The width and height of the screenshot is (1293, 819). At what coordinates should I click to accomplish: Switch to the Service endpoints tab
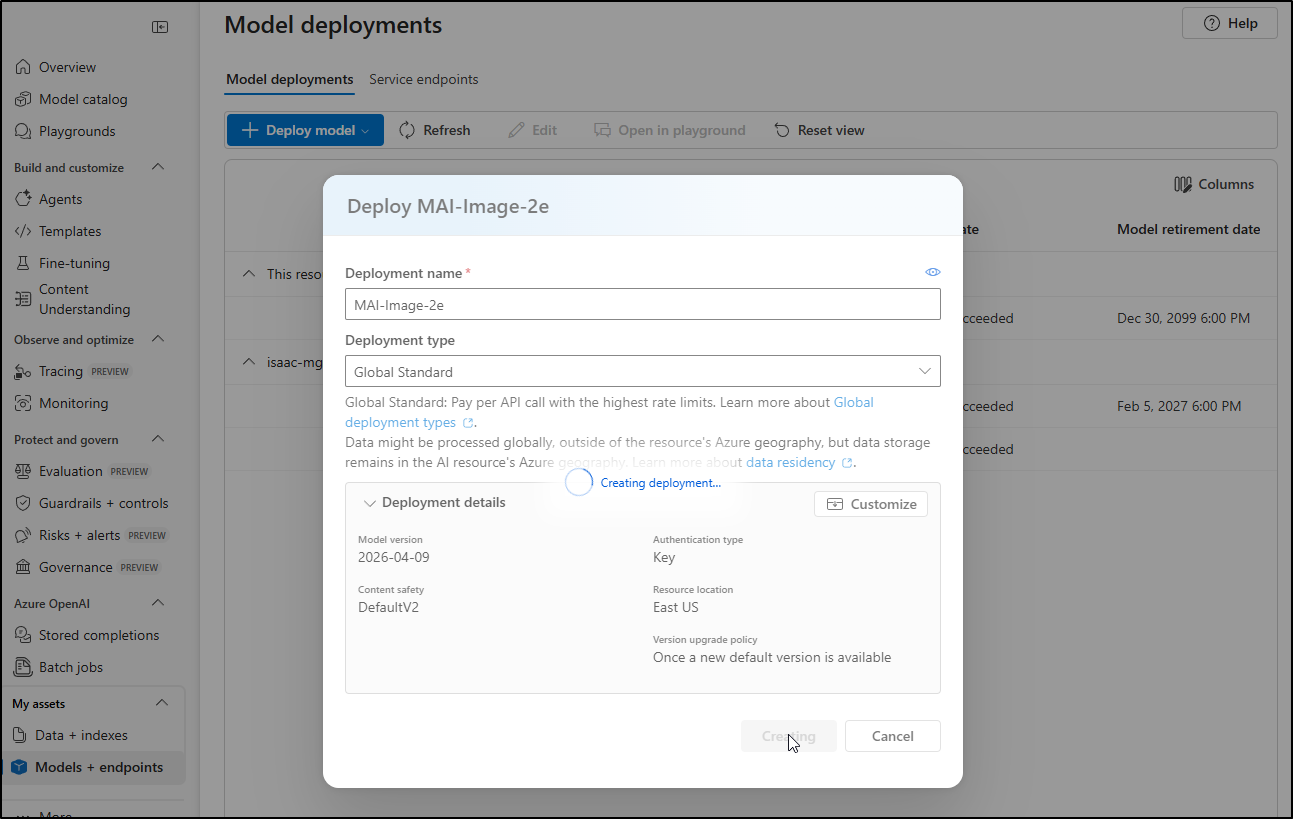click(x=423, y=79)
